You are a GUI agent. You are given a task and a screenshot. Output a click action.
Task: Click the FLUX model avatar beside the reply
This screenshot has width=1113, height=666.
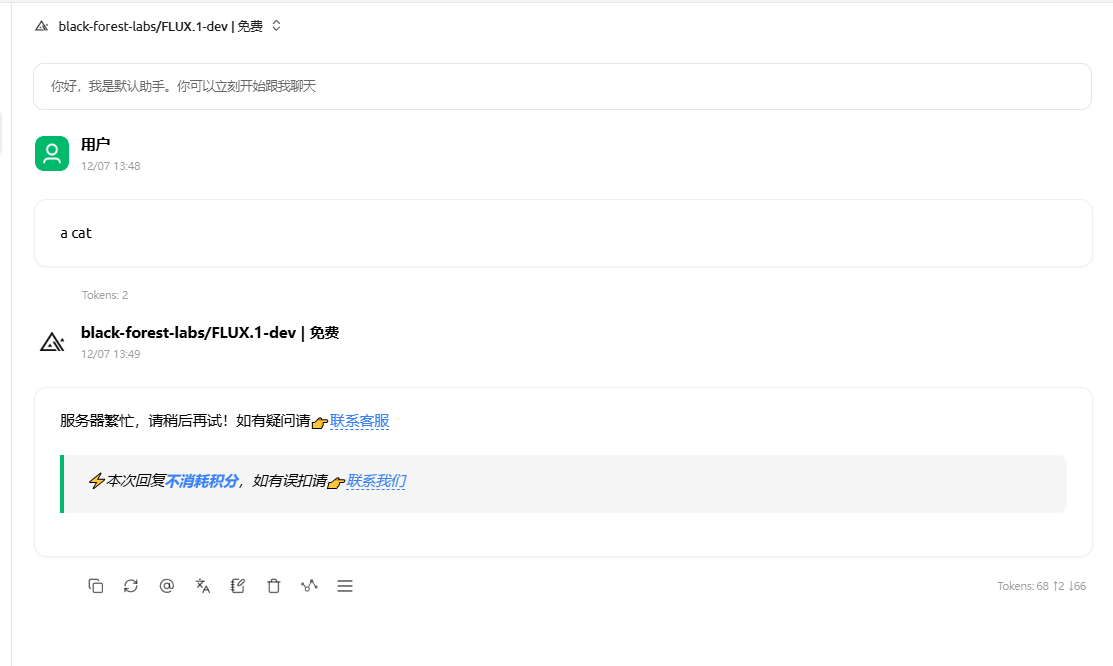(52, 342)
